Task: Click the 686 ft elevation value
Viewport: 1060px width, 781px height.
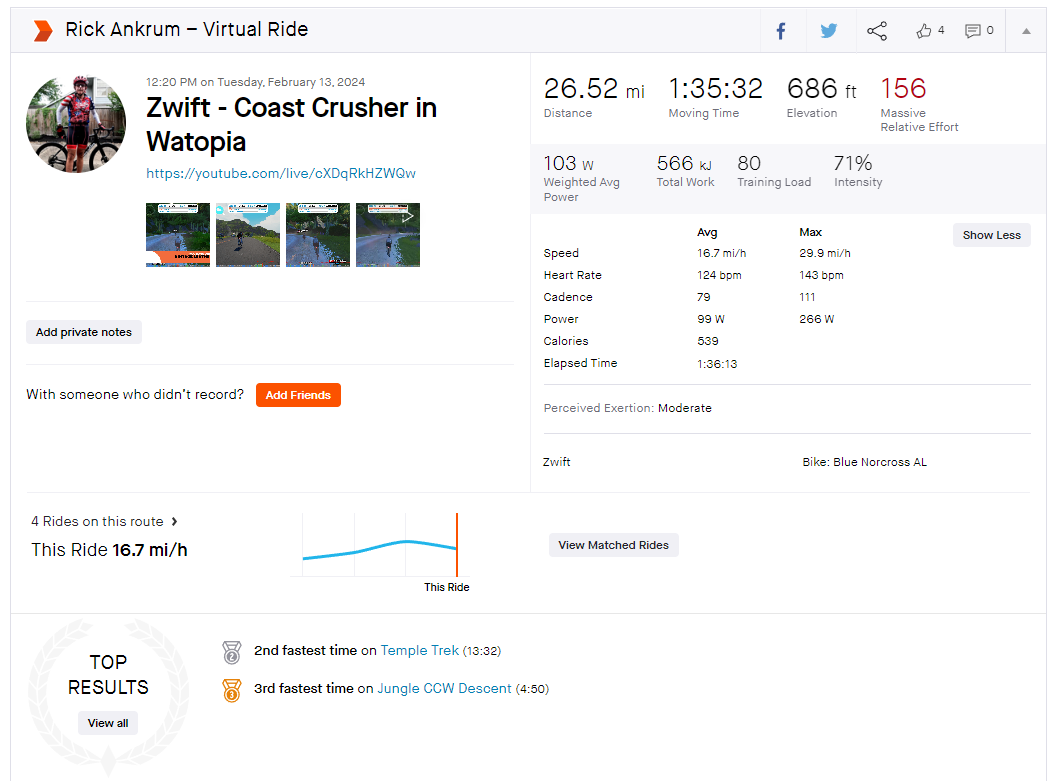Action: [821, 89]
